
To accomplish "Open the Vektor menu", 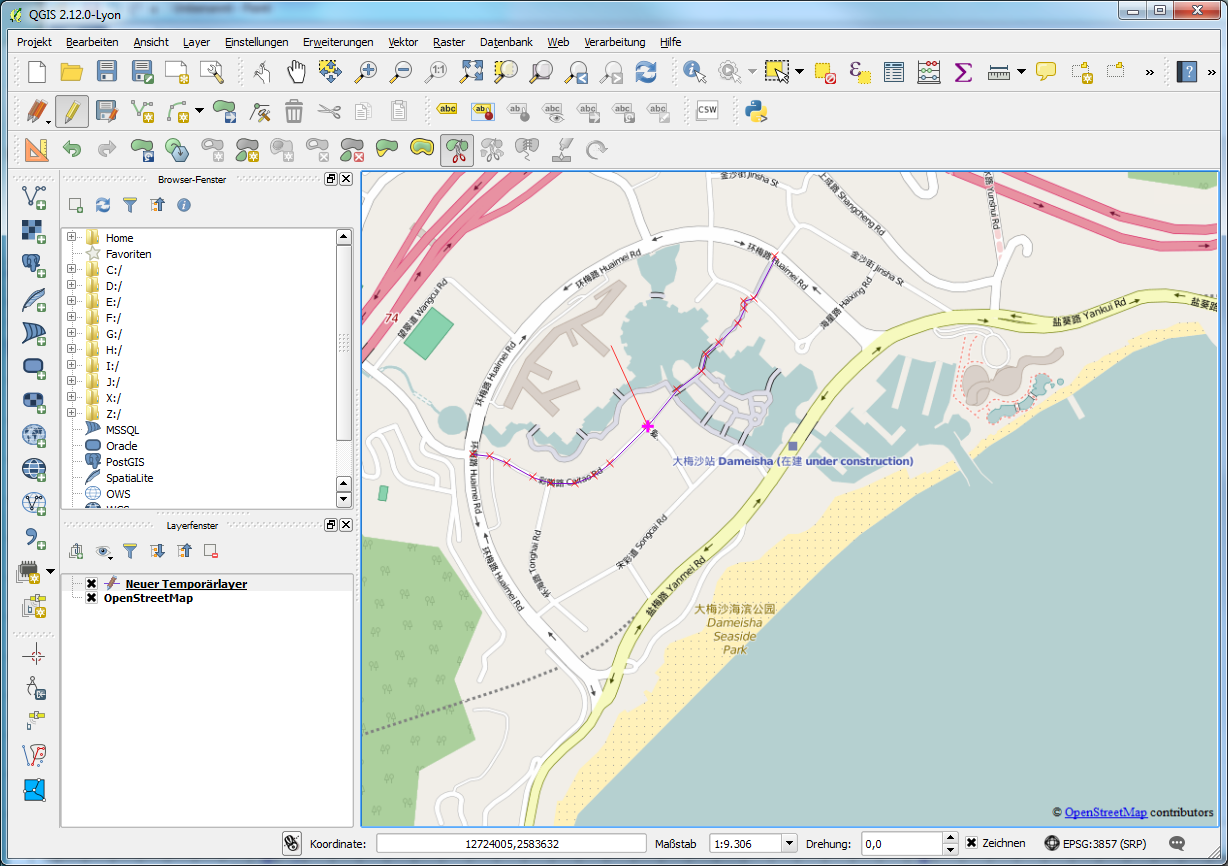I will pyautogui.click(x=403, y=42).
